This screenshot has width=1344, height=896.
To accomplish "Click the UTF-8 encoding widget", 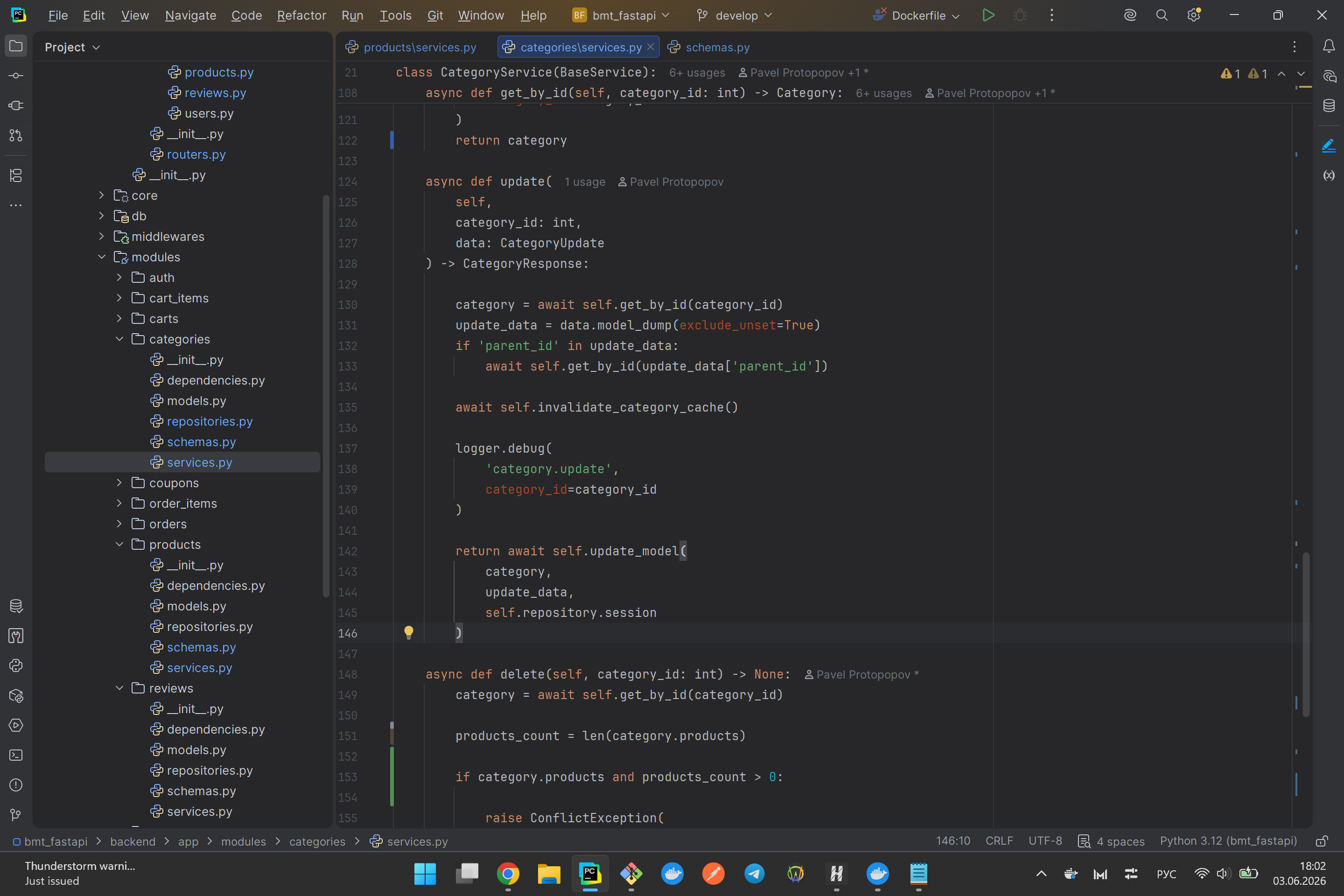I will [1045, 841].
